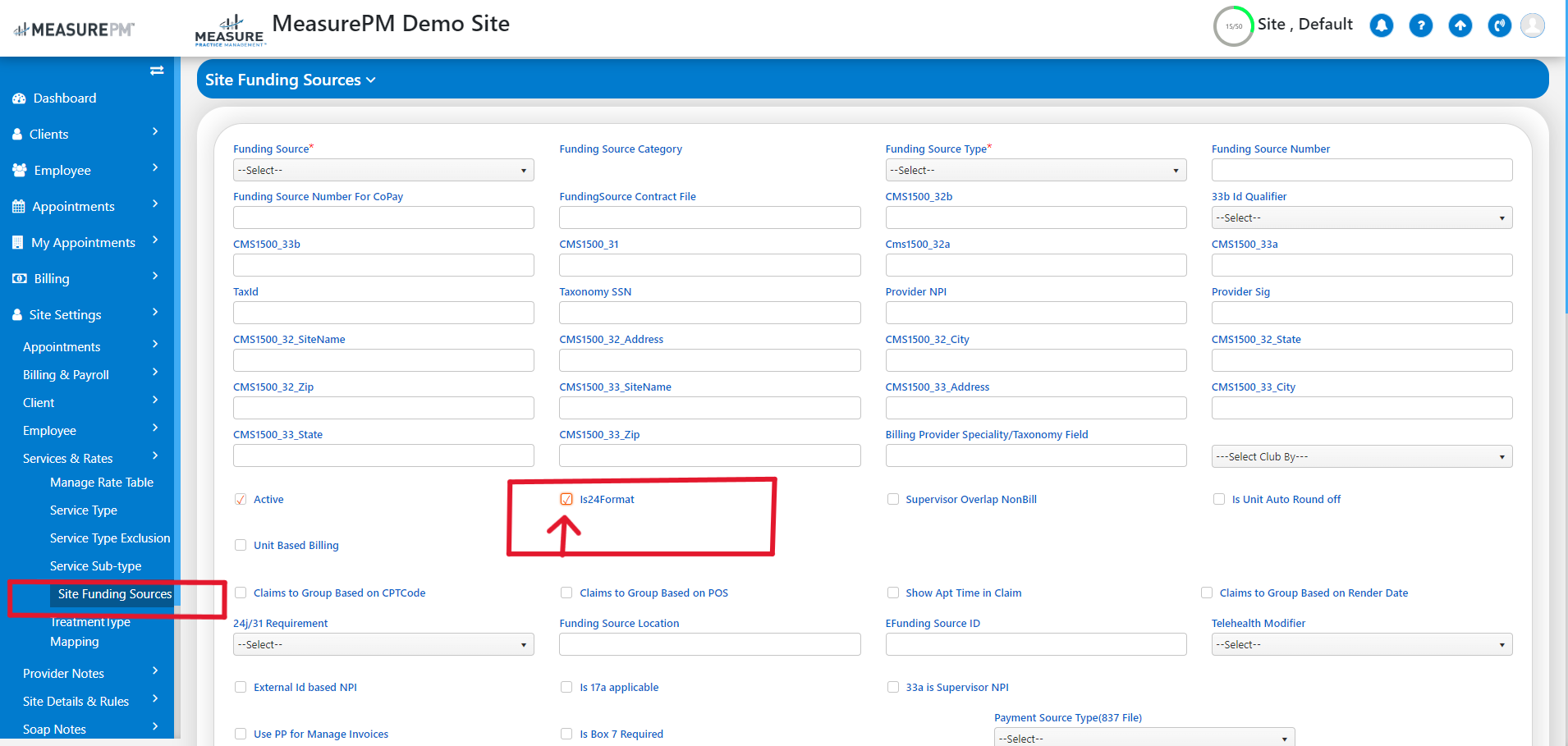Uncheck the Is24Format checkbox
Viewport: 1568px width, 746px height.
tap(566, 499)
